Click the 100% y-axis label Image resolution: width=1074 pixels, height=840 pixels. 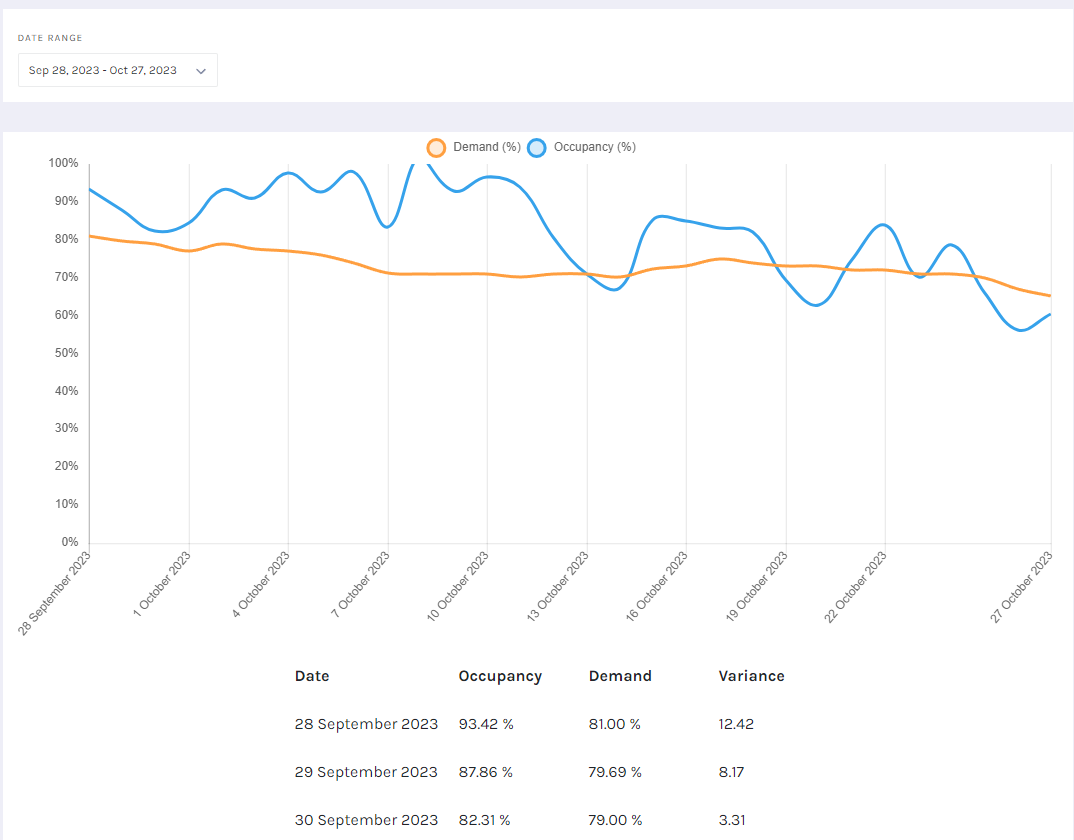click(63, 163)
